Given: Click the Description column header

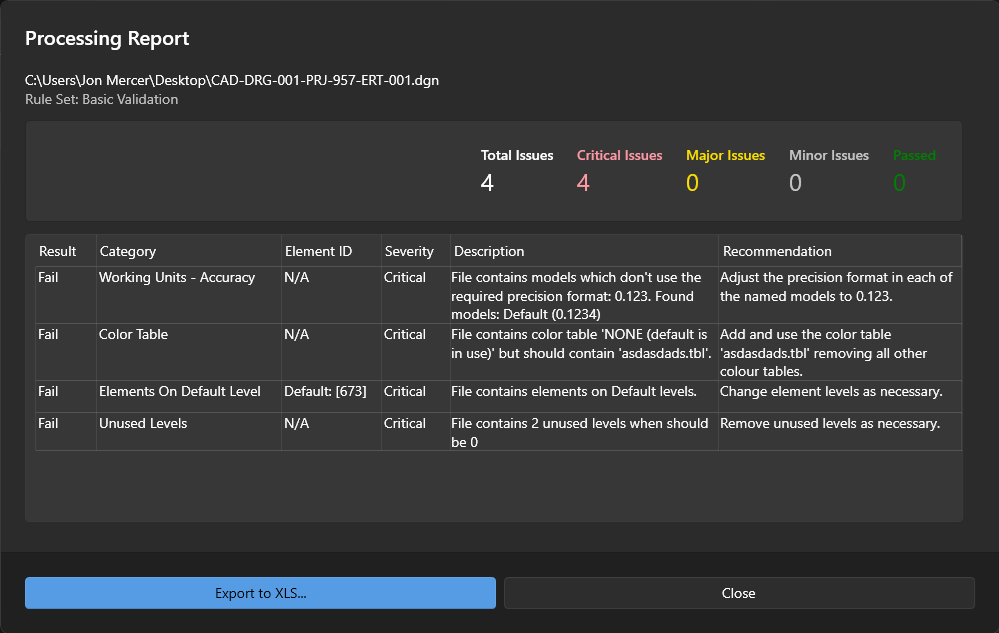Looking at the screenshot, I should coord(489,251).
